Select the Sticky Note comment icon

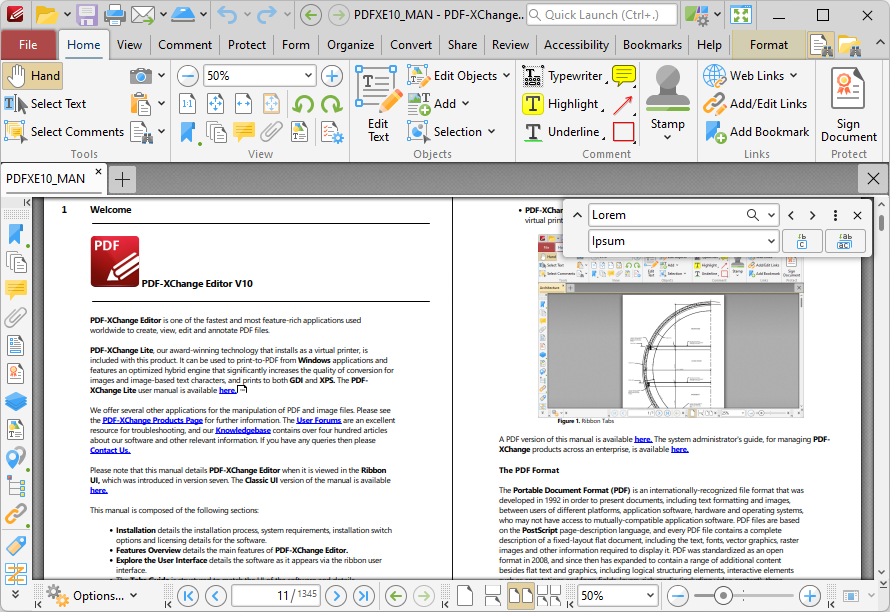click(x=623, y=76)
